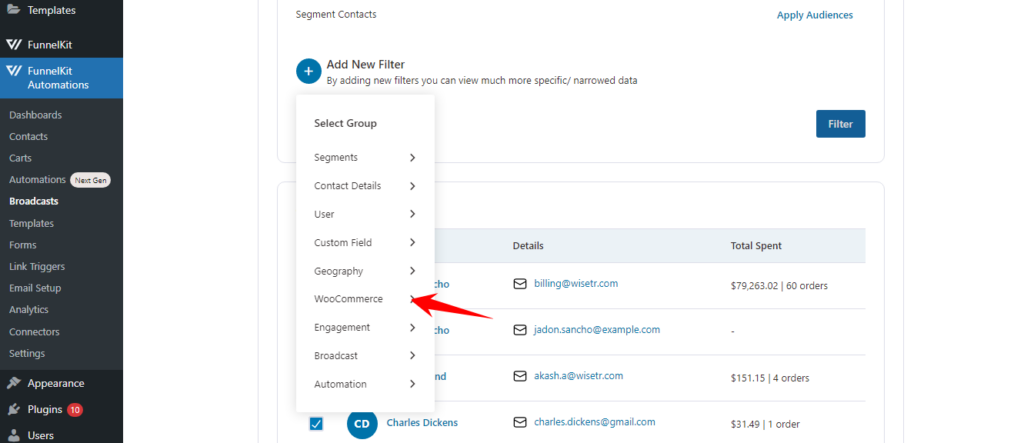1024x443 pixels.
Task: Click the CD avatar for Charles Dickens
Action: (x=362, y=423)
